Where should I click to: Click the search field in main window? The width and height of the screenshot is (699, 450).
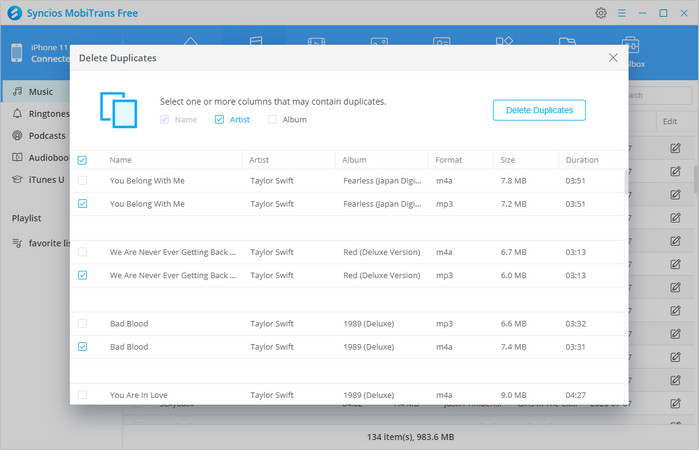click(660, 95)
